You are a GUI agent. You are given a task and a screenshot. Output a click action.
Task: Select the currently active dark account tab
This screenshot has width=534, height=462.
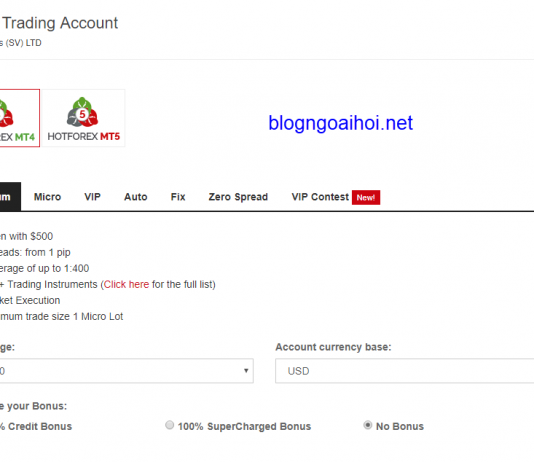pyautogui.click(x=10, y=197)
